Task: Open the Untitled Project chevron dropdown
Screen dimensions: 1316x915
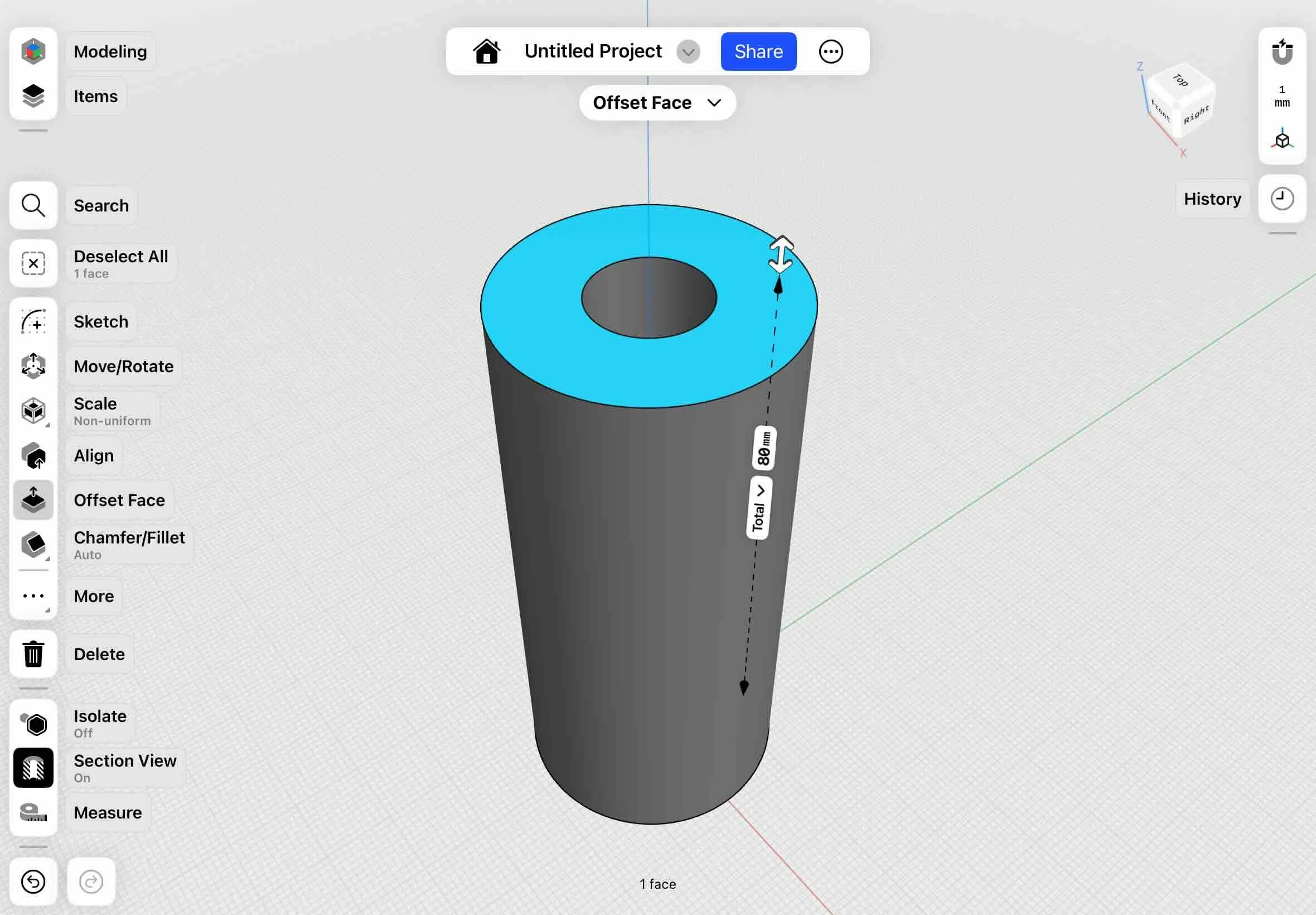Action: 688,52
